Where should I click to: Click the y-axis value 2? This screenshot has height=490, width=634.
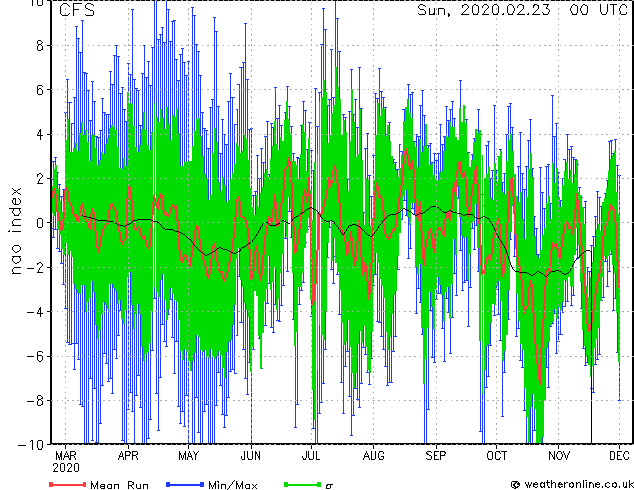coord(40,178)
